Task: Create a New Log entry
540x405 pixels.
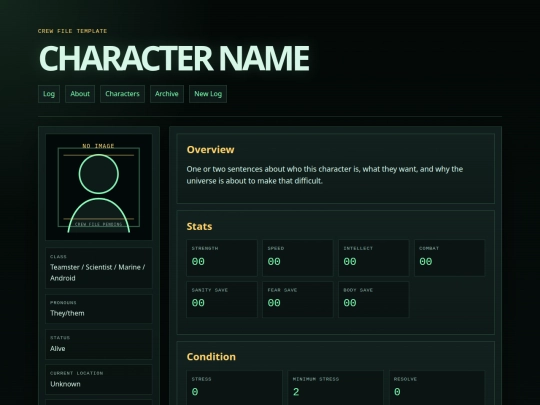Action: click(x=208, y=94)
